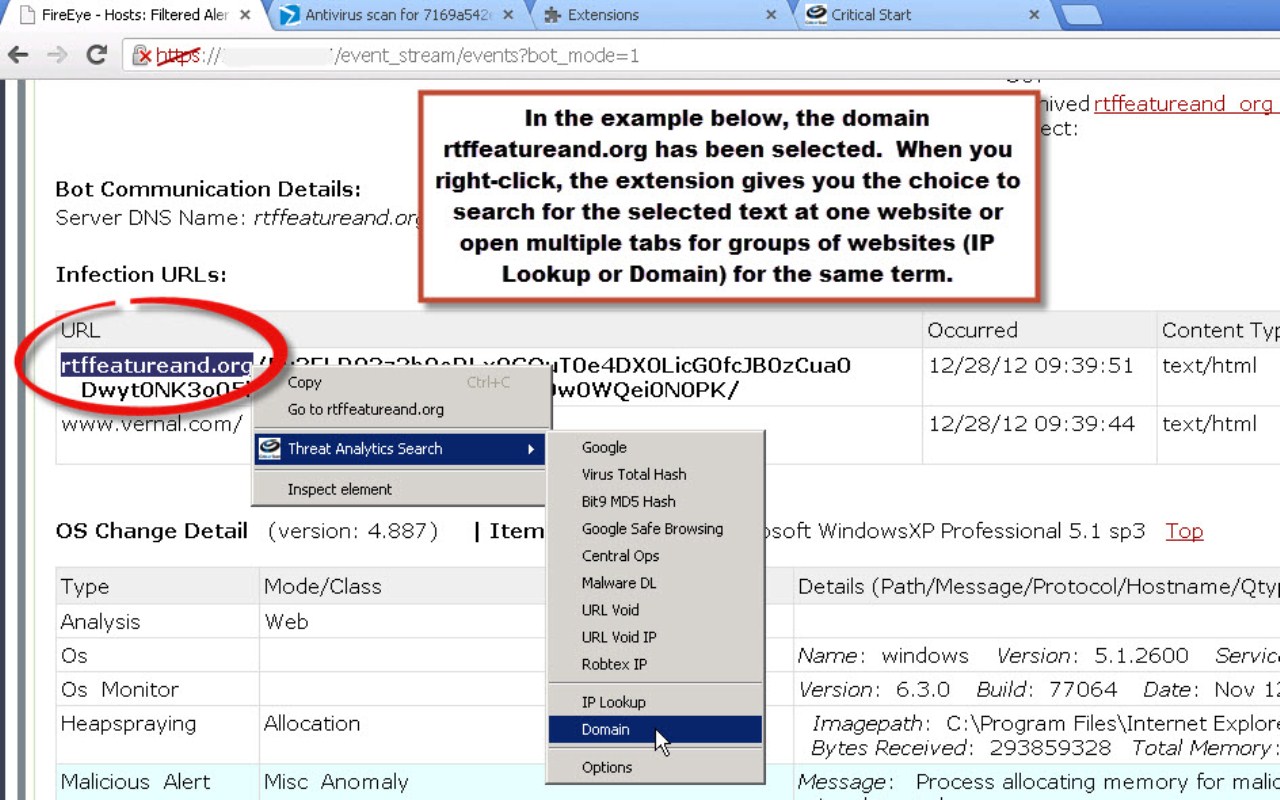Image resolution: width=1280 pixels, height=800 pixels.
Task: Select IP Lookup group option
Action: point(655,702)
